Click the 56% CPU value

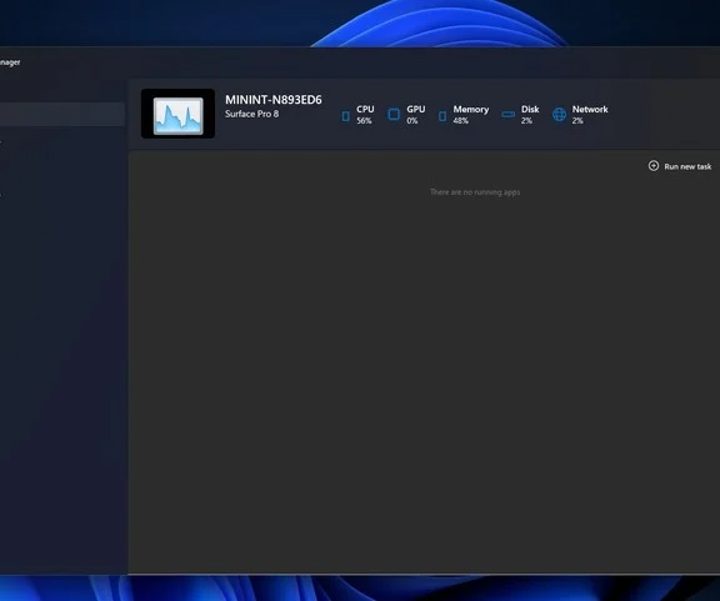tap(364, 121)
